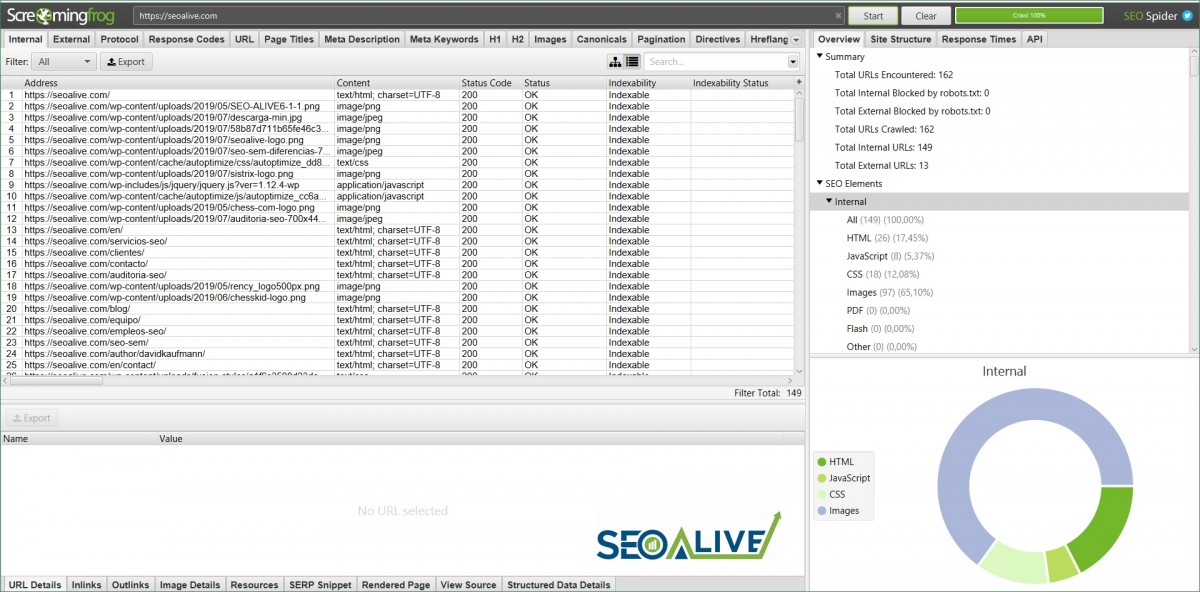Clear the URL field using the X icon
Image resolution: width=1200 pixels, height=592 pixels.
(x=838, y=15)
